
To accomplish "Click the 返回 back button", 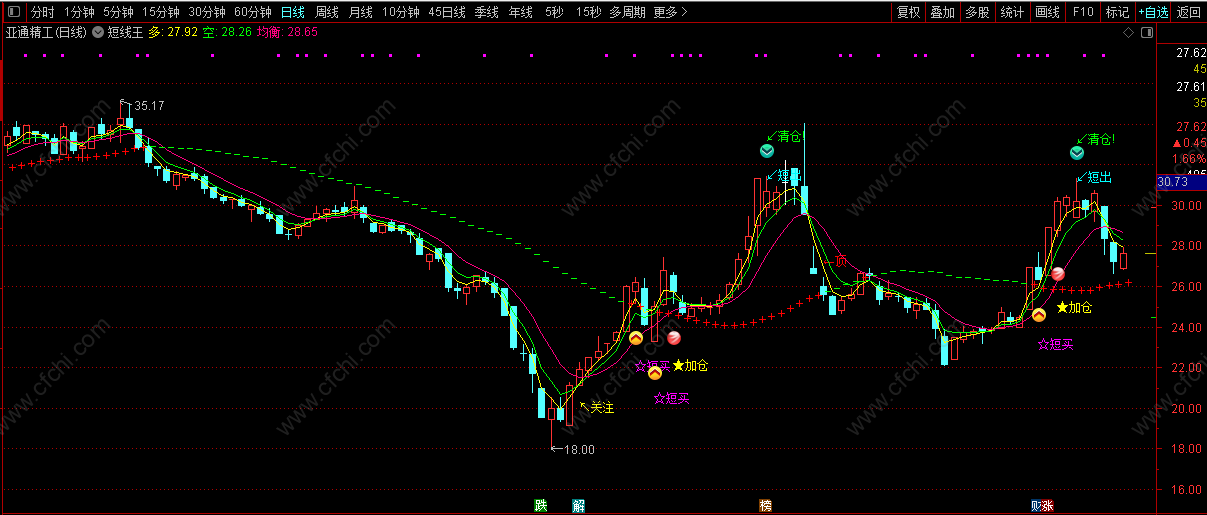I will [x=1188, y=12].
